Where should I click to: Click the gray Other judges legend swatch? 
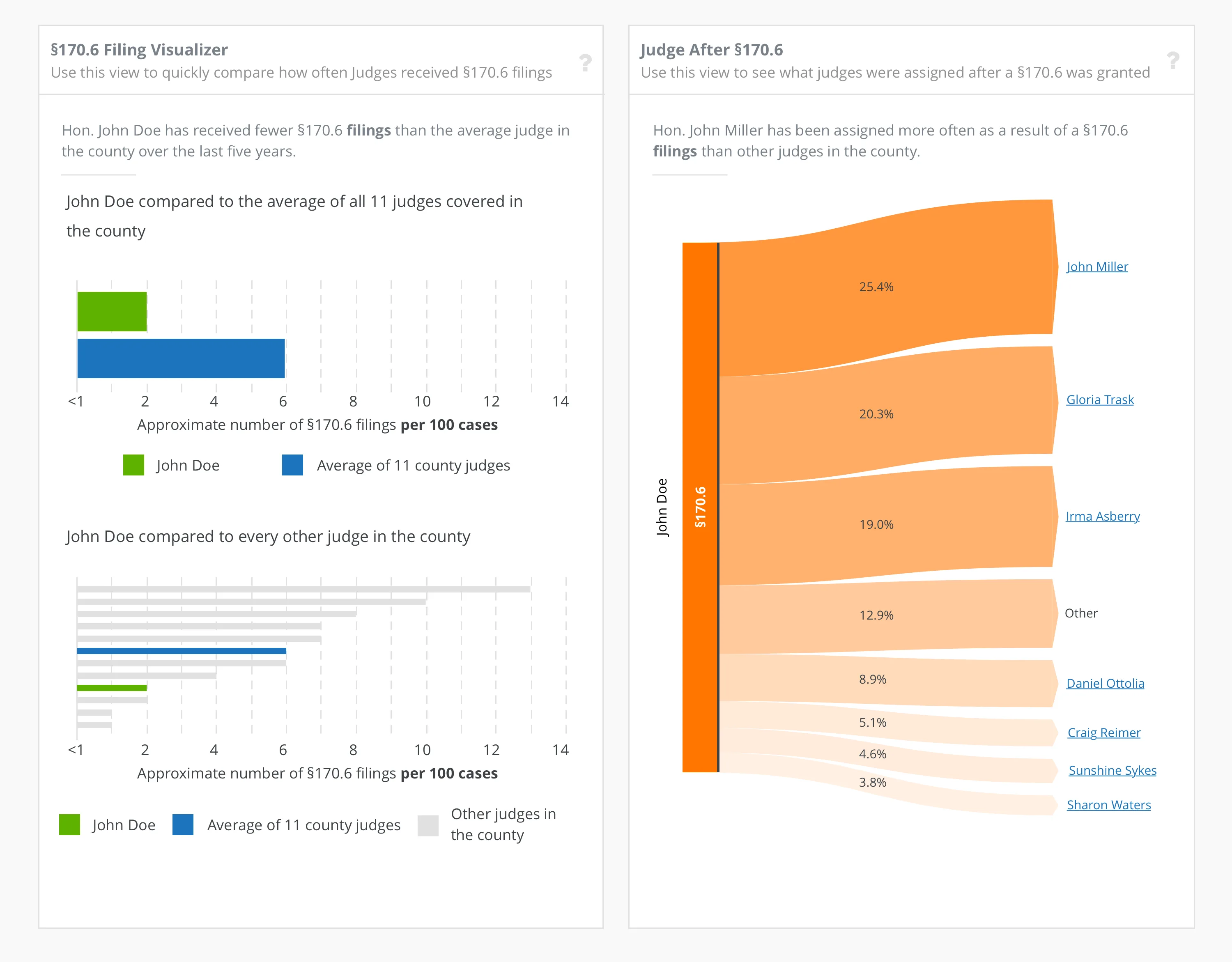pos(428,826)
